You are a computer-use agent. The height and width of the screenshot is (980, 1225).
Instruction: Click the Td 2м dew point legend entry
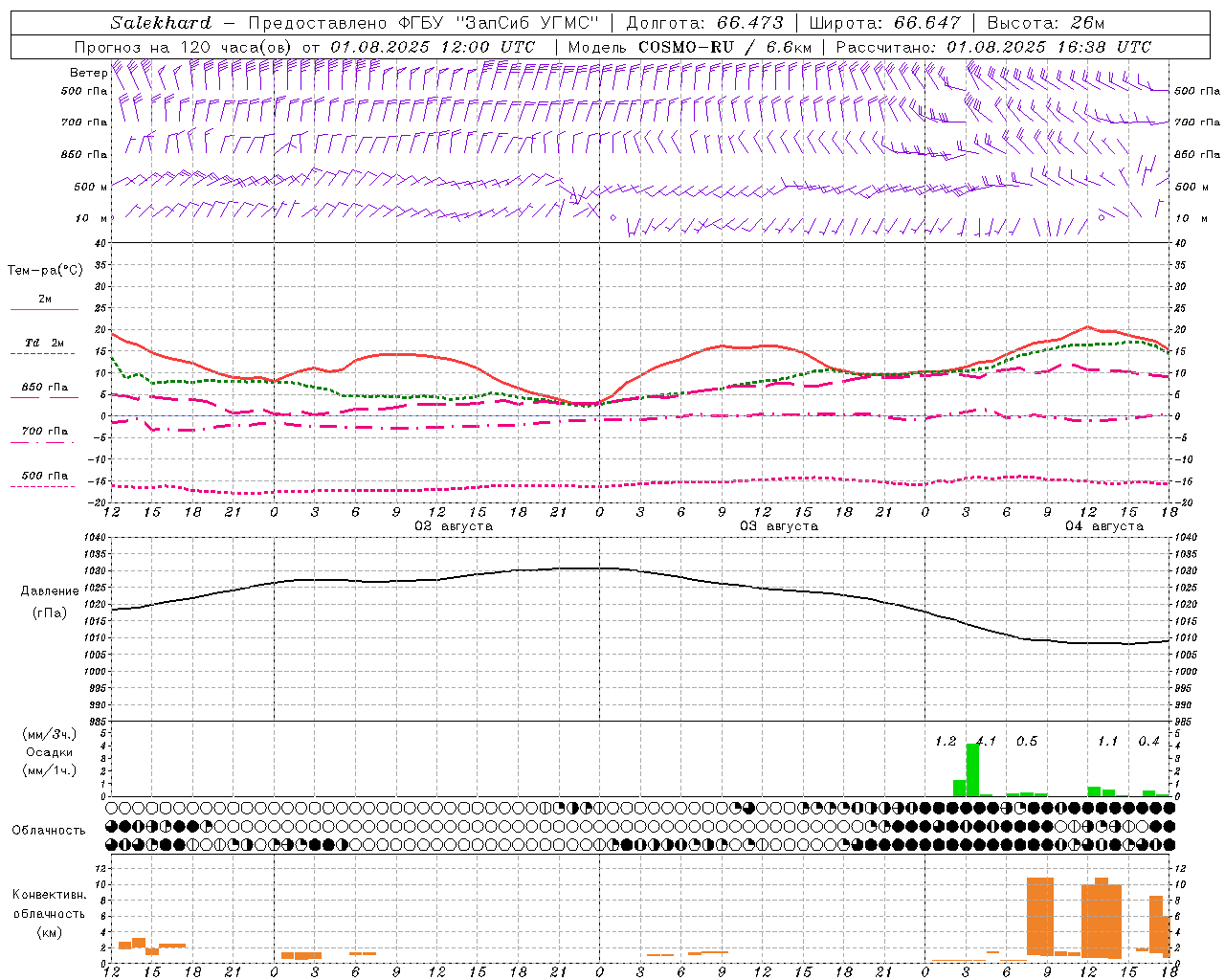click(x=45, y=343)
